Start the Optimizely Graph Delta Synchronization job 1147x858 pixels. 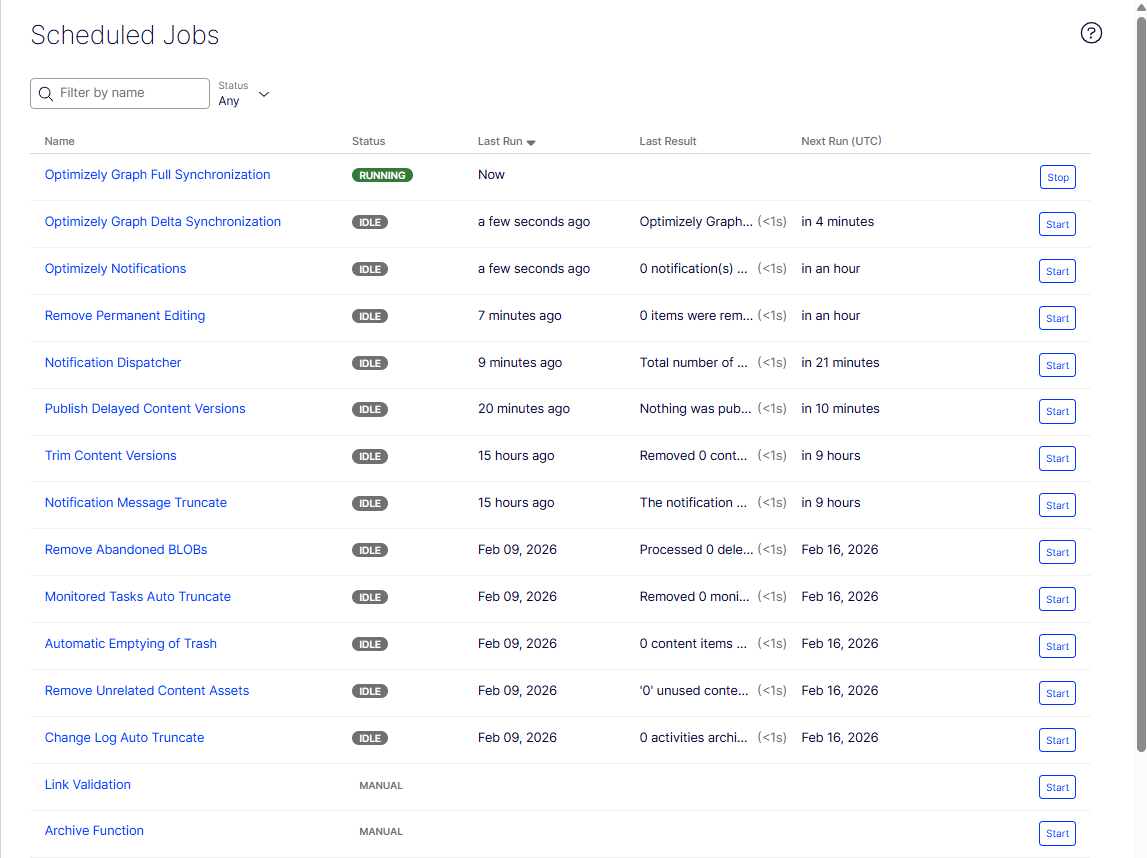pos(1057,224)
